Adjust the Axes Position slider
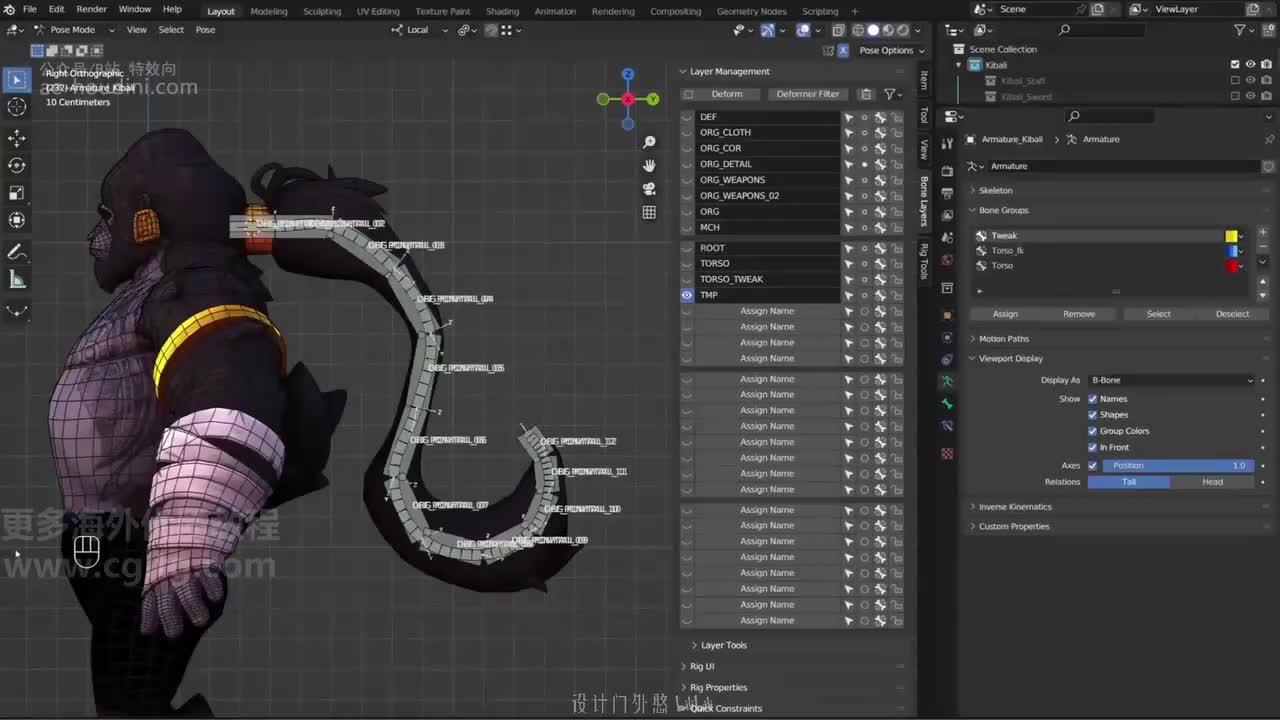Viewport: 1280px width, 720px height. (x=1178, y=466)
